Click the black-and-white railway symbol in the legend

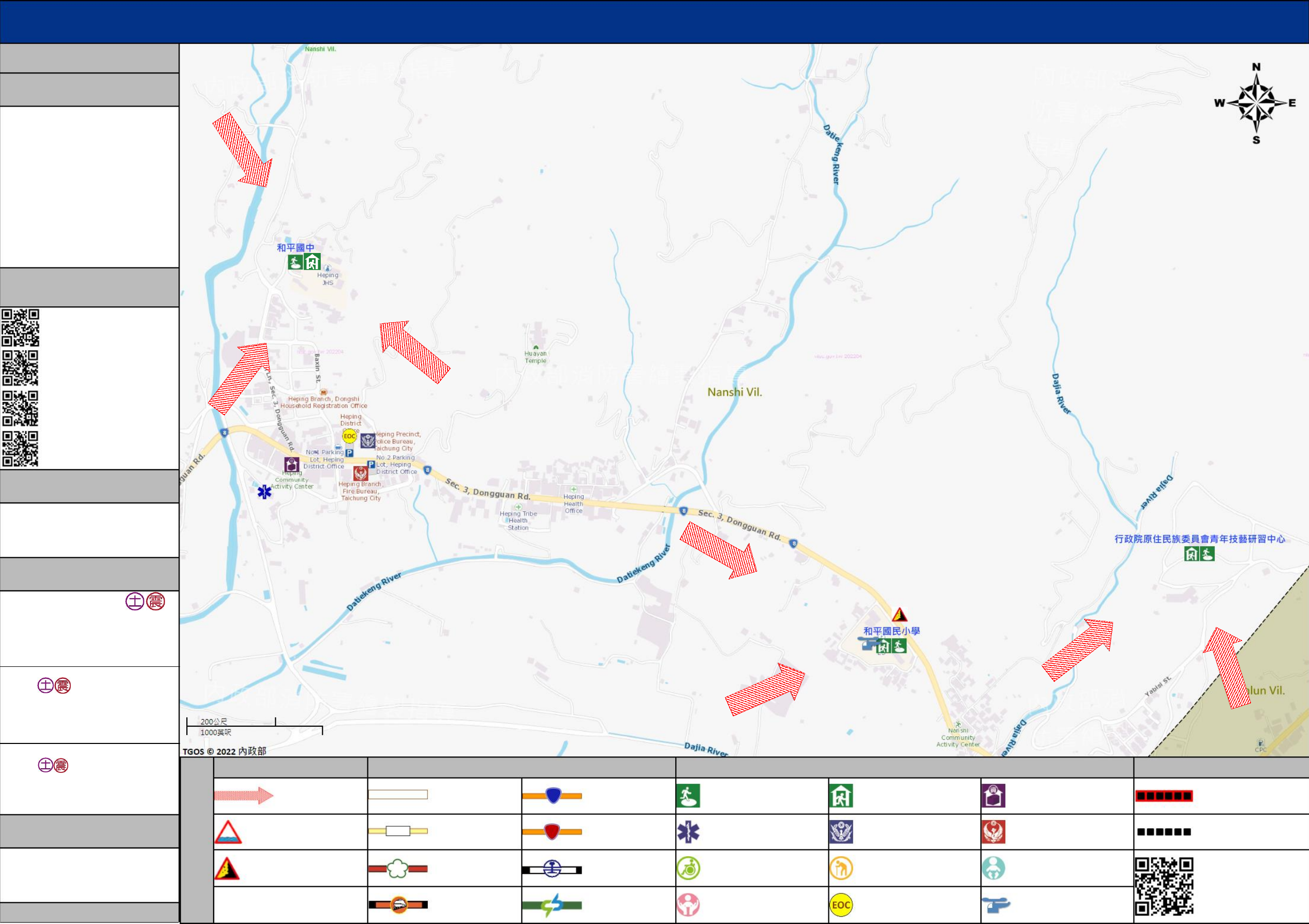point(552,869)
